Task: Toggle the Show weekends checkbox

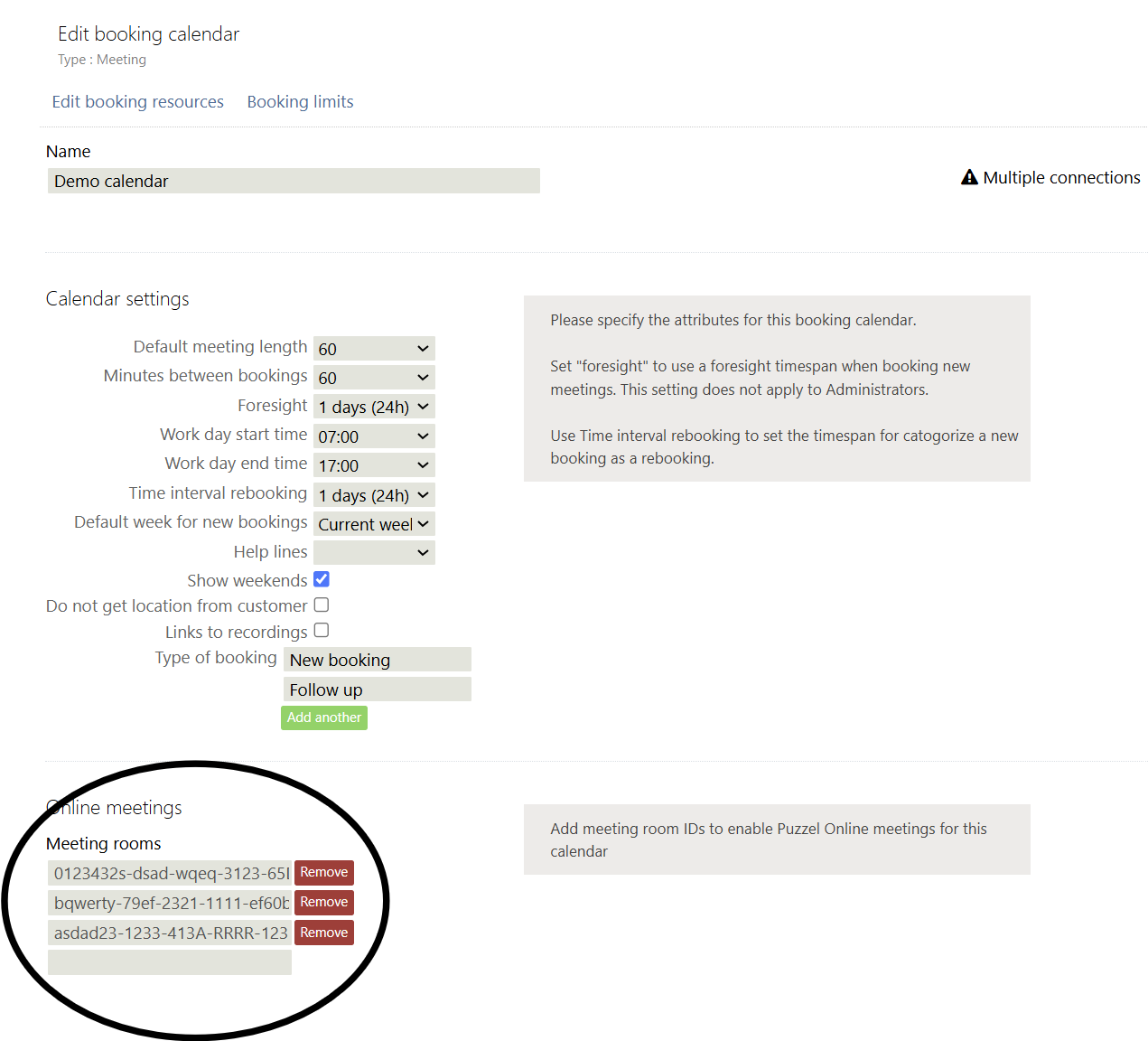Action: pyautogui.click(x=322, y=579)
